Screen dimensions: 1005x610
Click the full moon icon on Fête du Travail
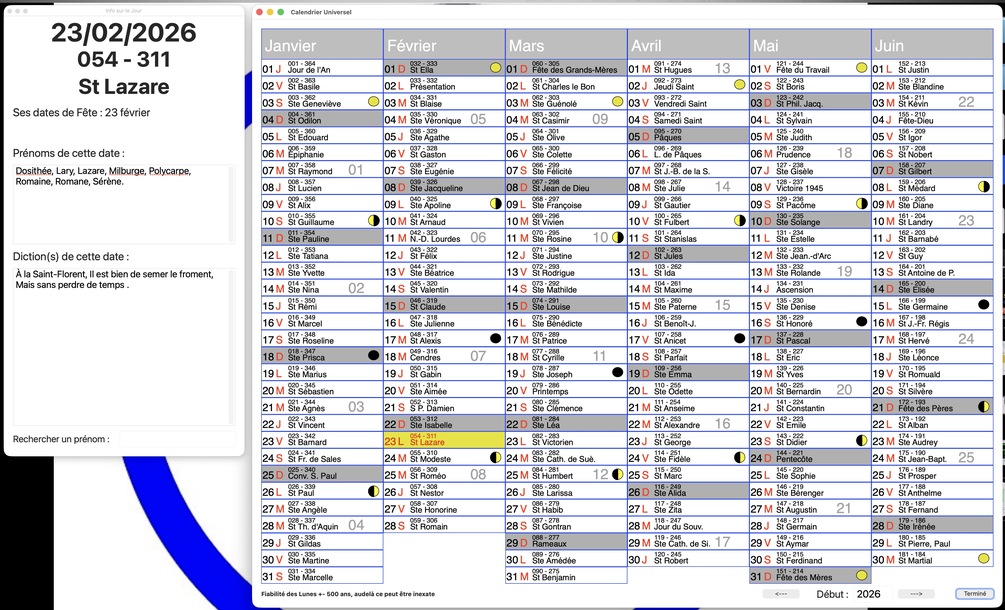coord(861,67)
